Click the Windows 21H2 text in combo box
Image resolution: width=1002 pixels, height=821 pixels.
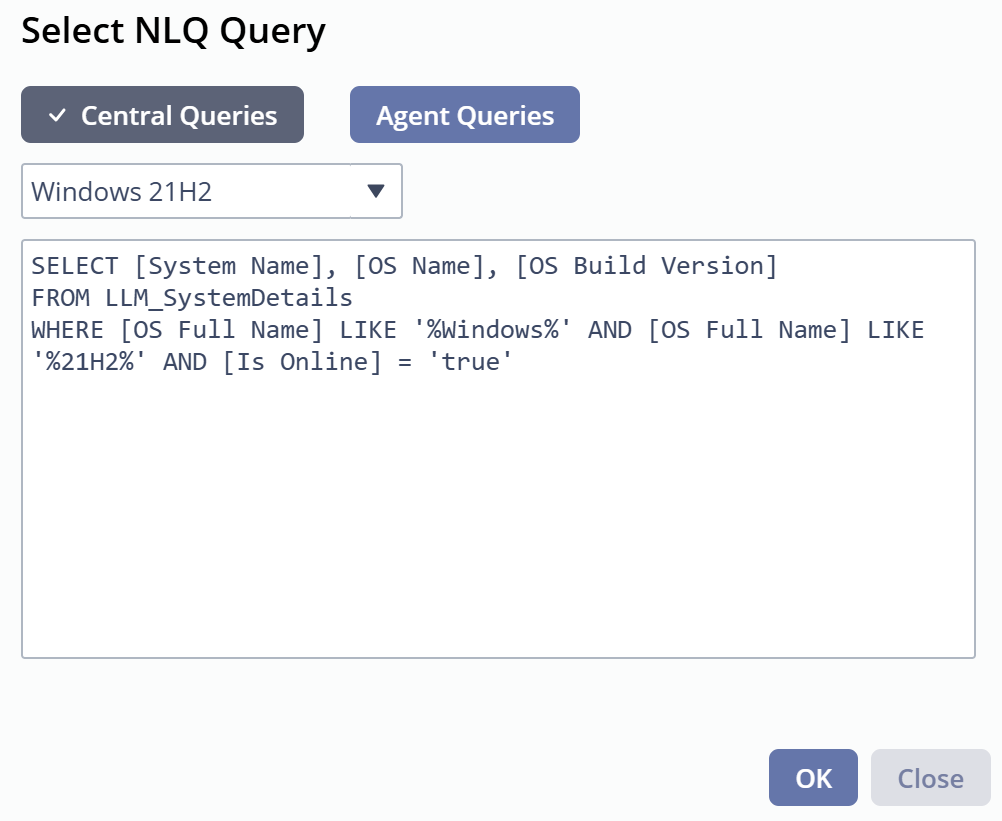122,191
